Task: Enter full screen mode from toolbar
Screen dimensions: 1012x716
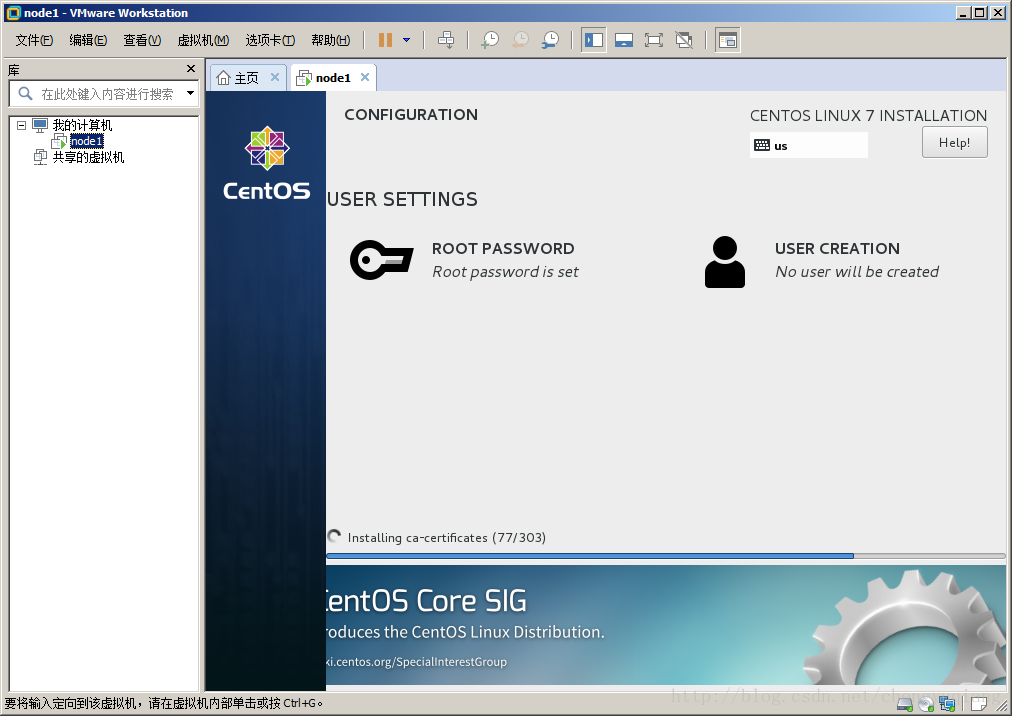Action: point(654,40)
